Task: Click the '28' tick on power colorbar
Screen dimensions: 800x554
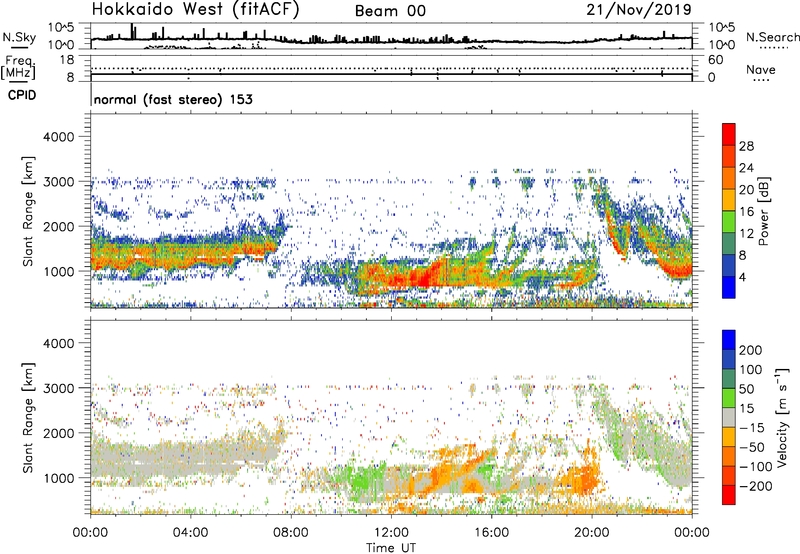Action: coord(746,146)
